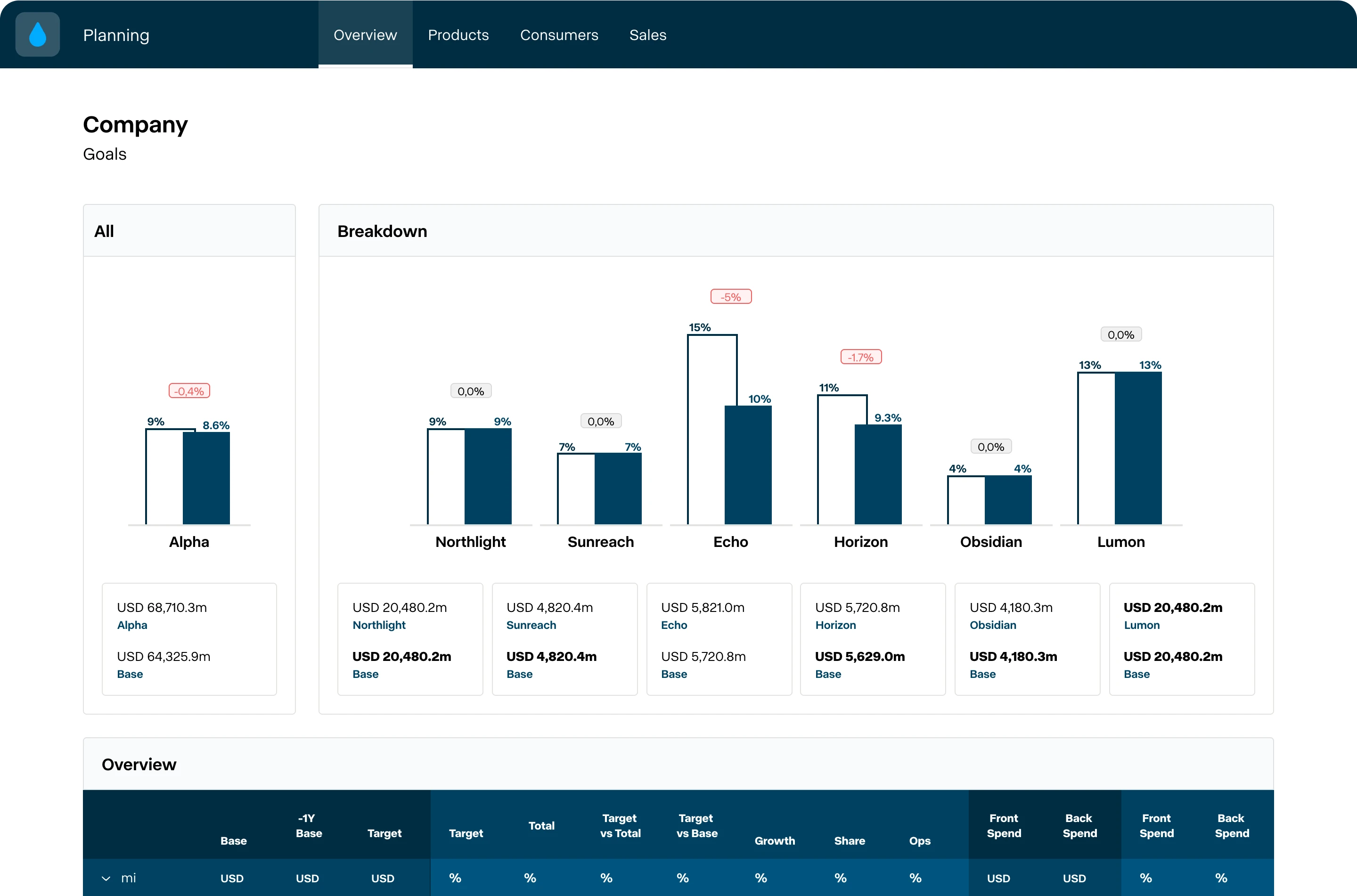1357x896 pixels.
Task: Click Lumon's filled 13% bar
Action: [1138, 448]
